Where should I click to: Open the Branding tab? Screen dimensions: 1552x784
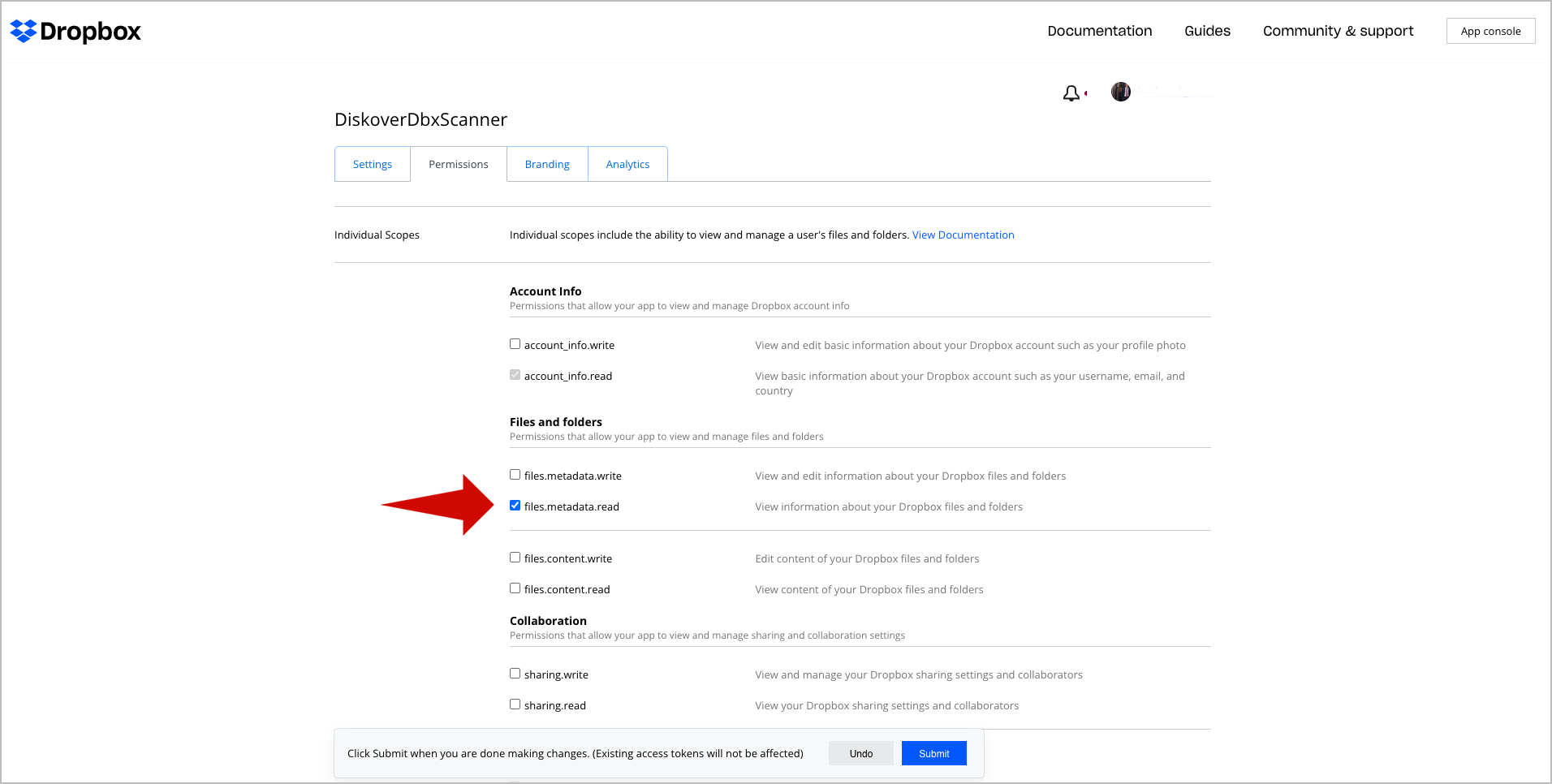tap(546, 163)
